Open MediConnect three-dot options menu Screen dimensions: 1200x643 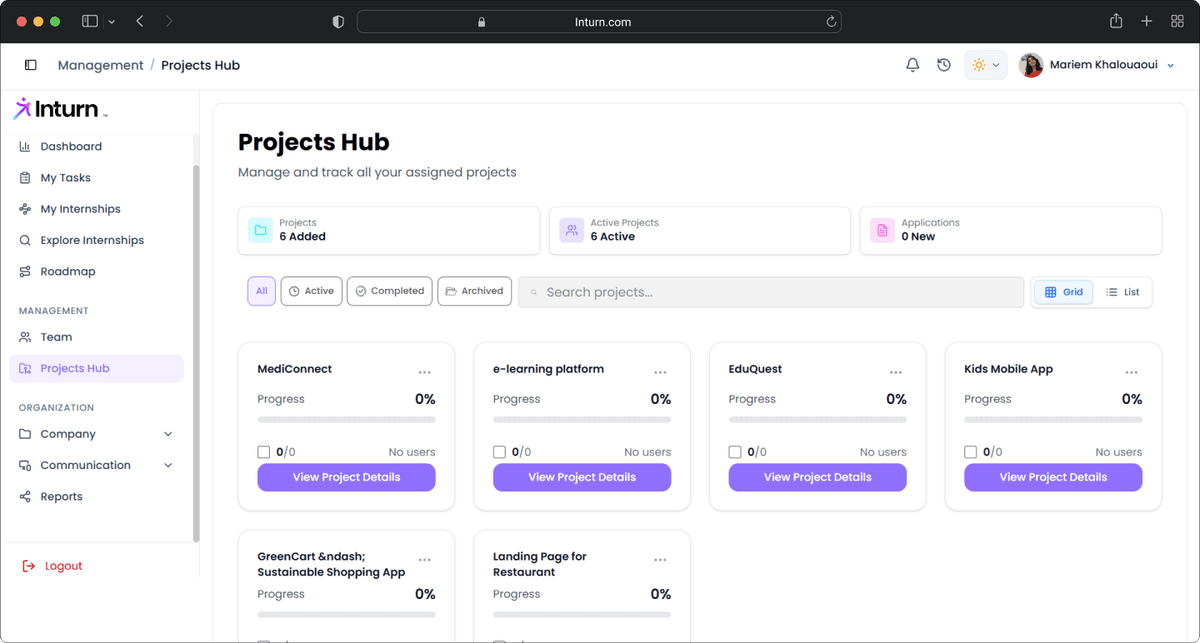tap(425, 372)
